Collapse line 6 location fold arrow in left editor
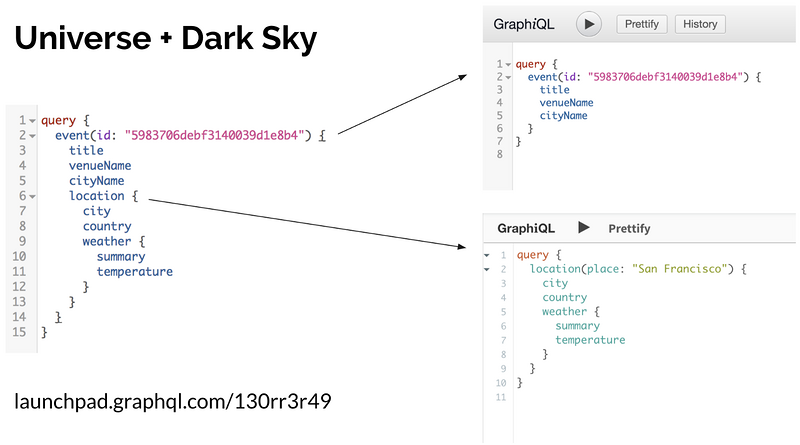Image resolution: width=800 pixels, height=445 pixels. point(32,196)
